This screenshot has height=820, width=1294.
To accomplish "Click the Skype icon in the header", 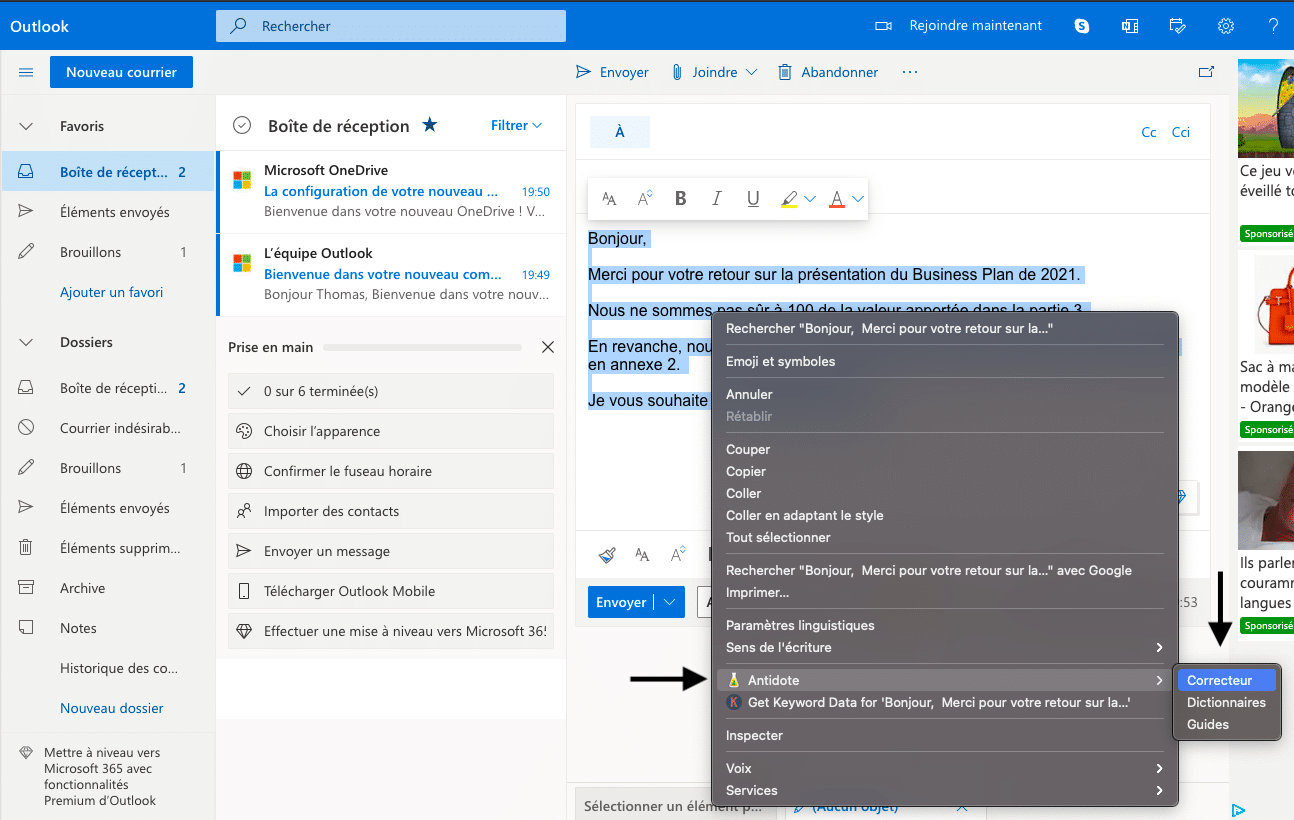I will tap(1082, 26).
